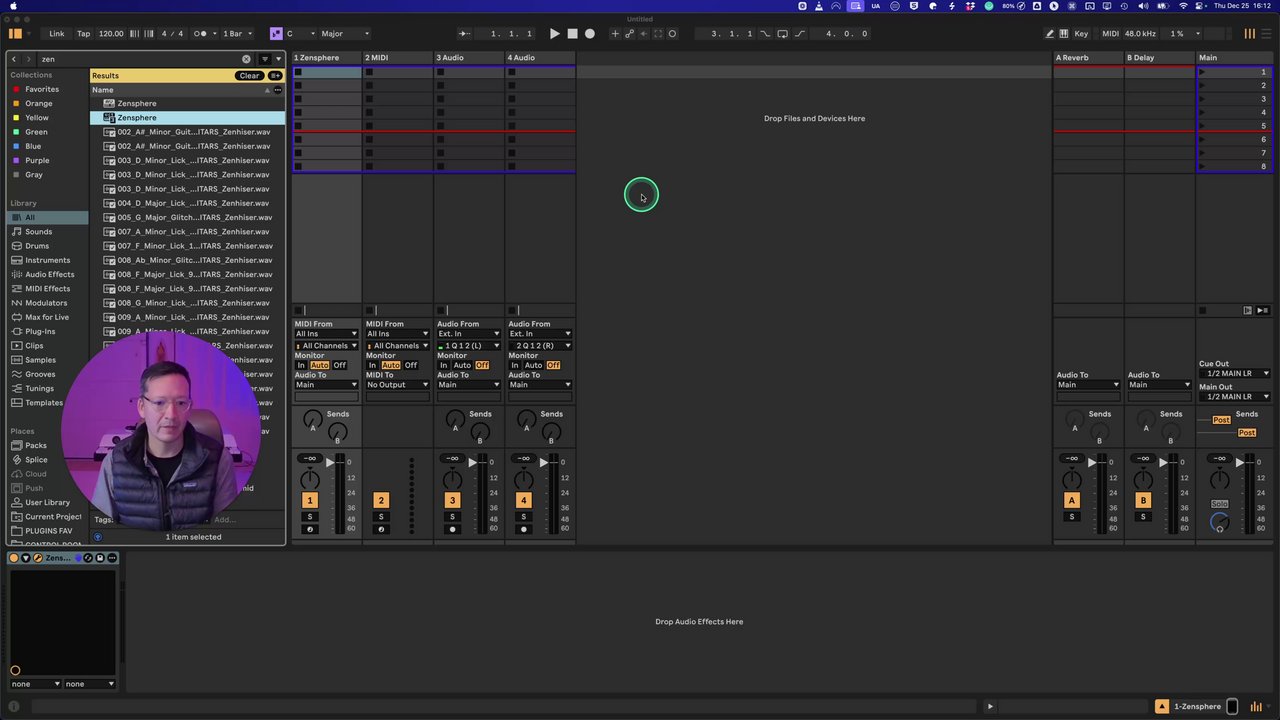This screenshot has width=1280, height=720.
Task: Open Audio Effects library category
Action: tap(49, 274)
